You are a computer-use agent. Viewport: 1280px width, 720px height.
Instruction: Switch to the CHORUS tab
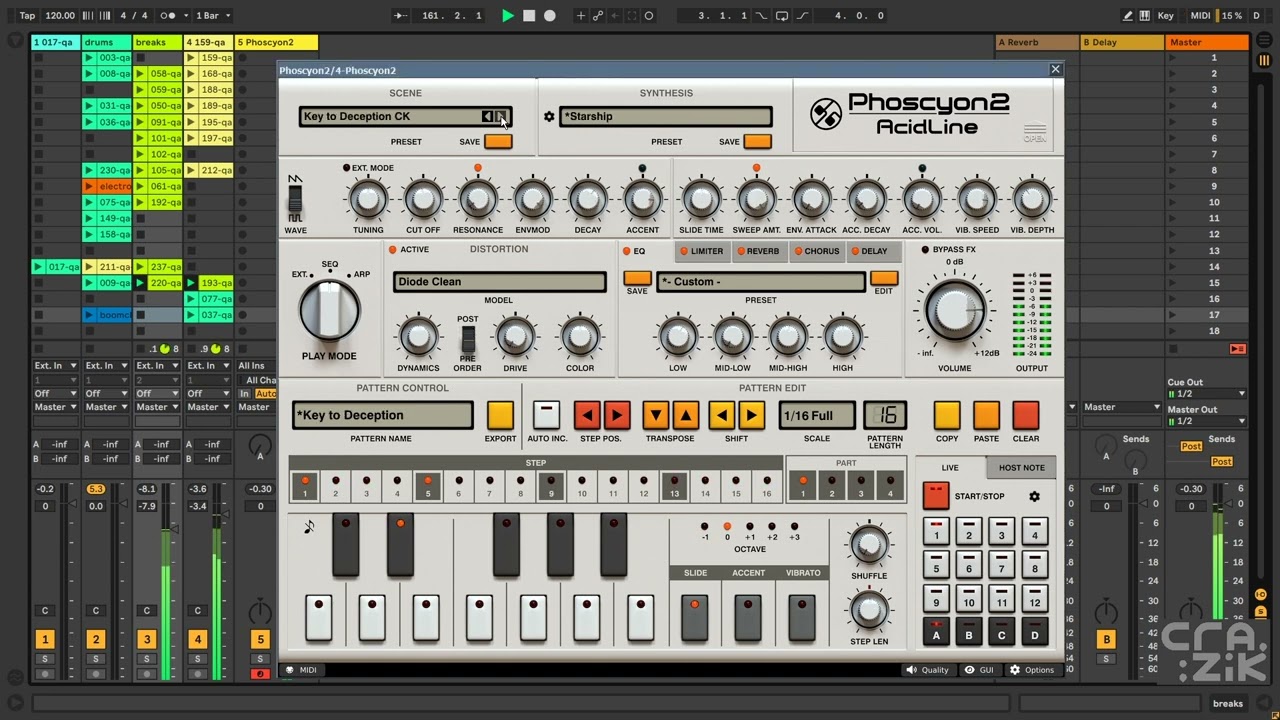pyautogui.click(x=817, y=252)
